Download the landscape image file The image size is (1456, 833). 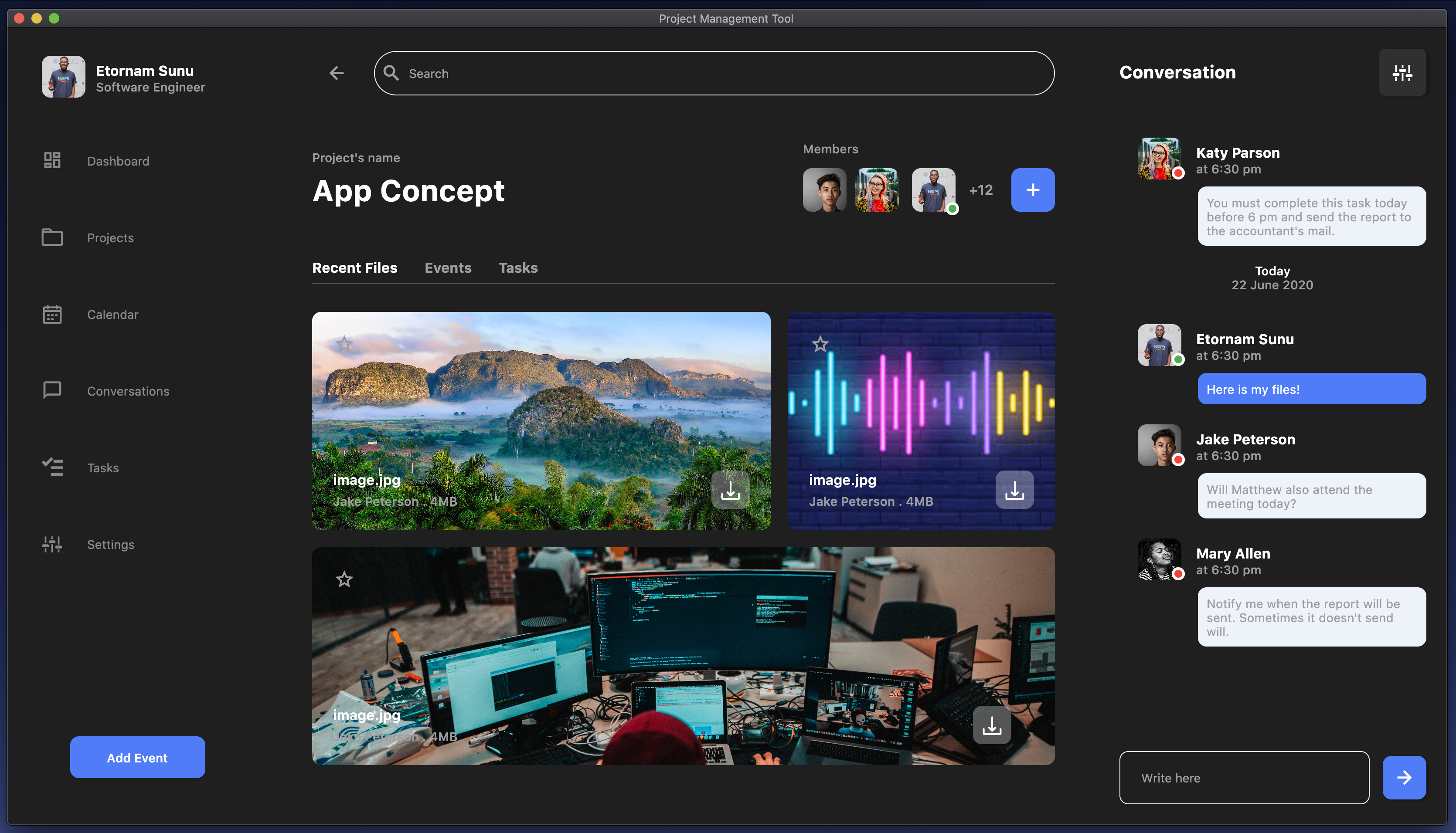click(x=730, y=490)
